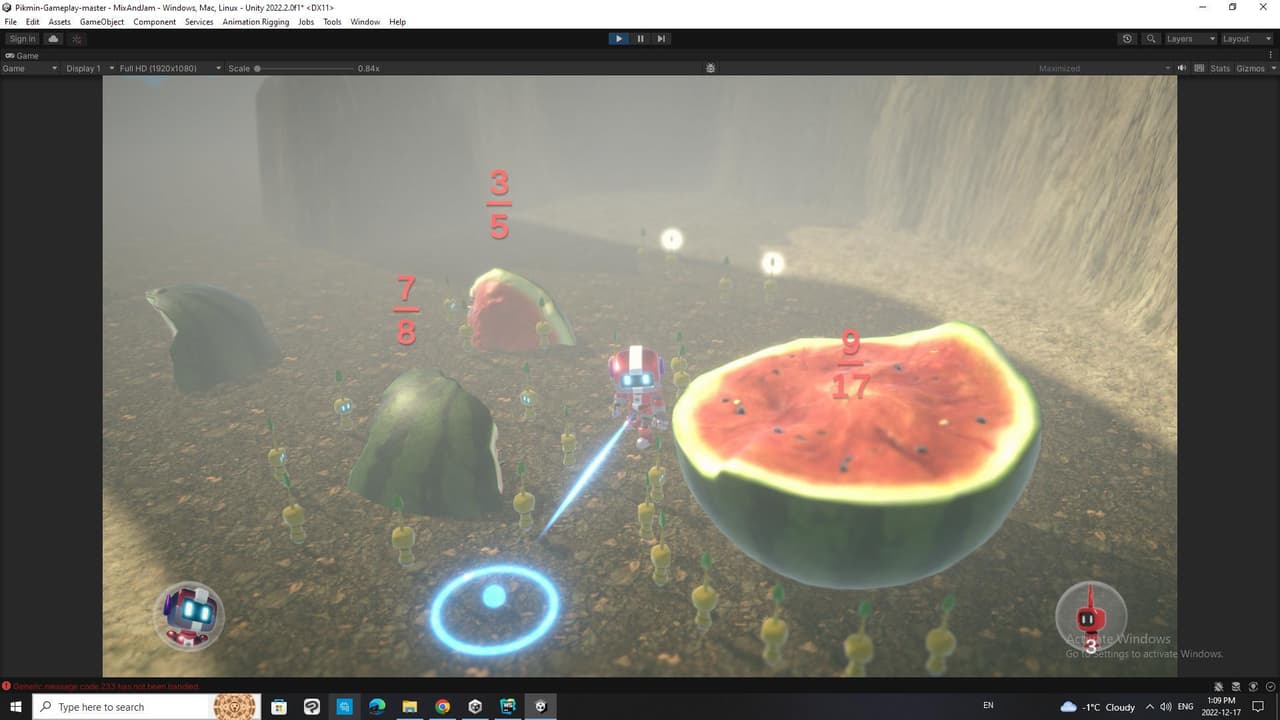
Task: Open the Edit menu
Action: pyautogui.click(x=33, y=22)
